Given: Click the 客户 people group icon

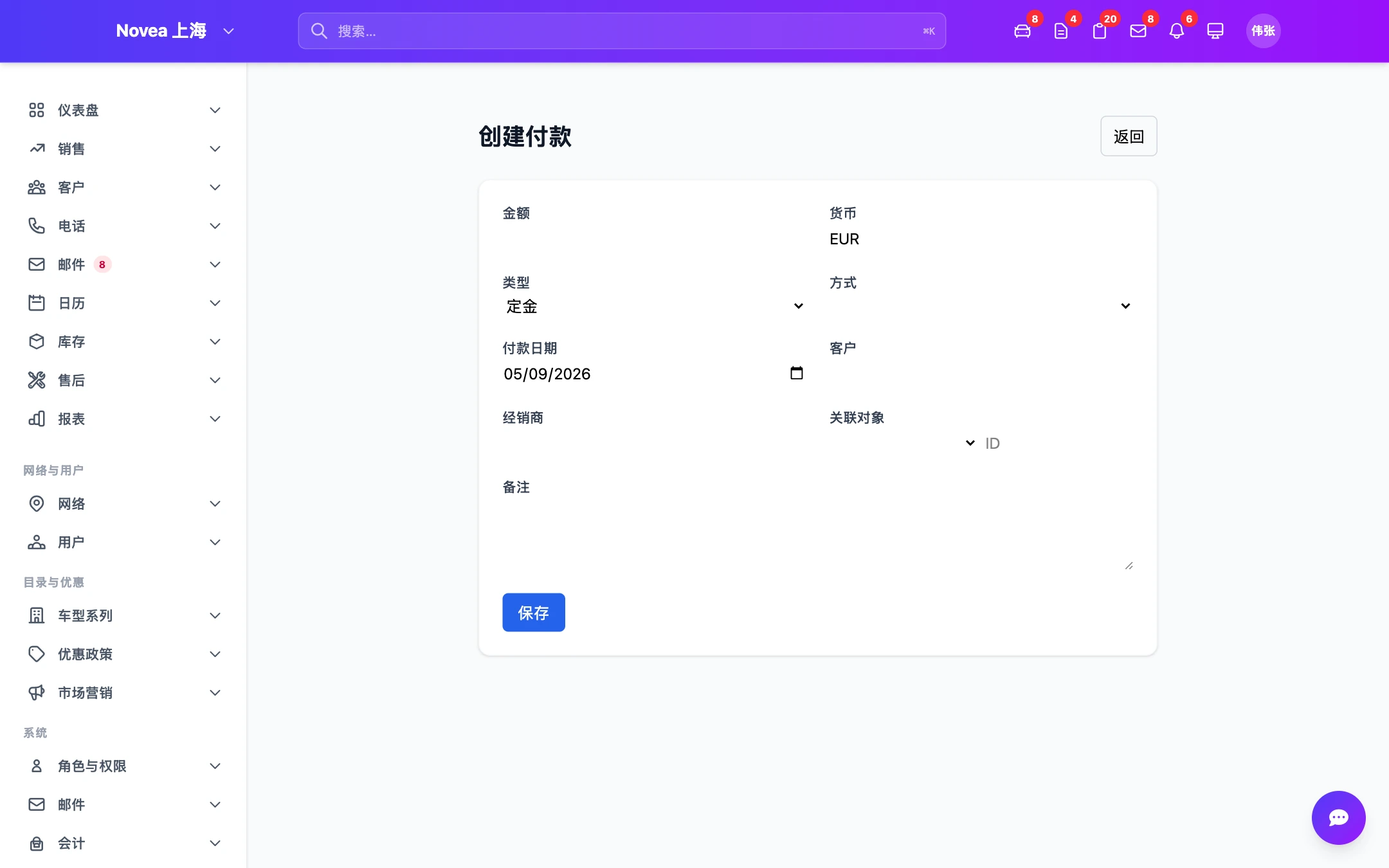Looking at the screenshot, I should [37, 187].
